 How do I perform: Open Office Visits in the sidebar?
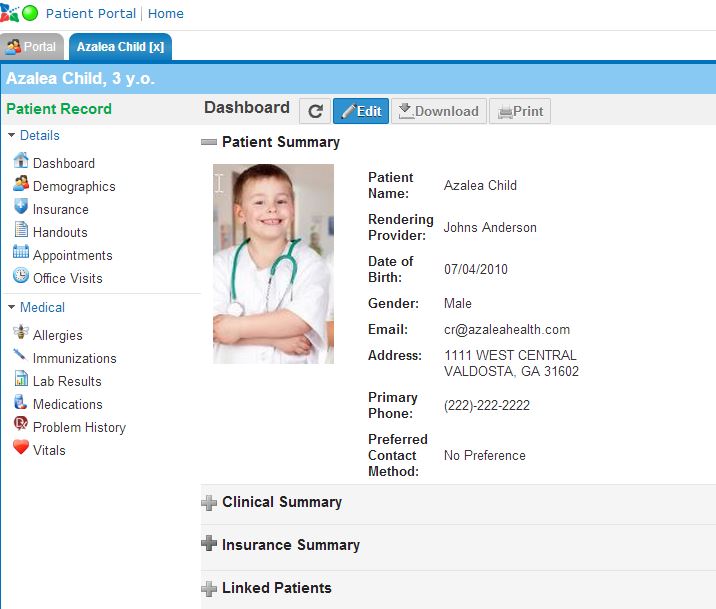[68, 278]
